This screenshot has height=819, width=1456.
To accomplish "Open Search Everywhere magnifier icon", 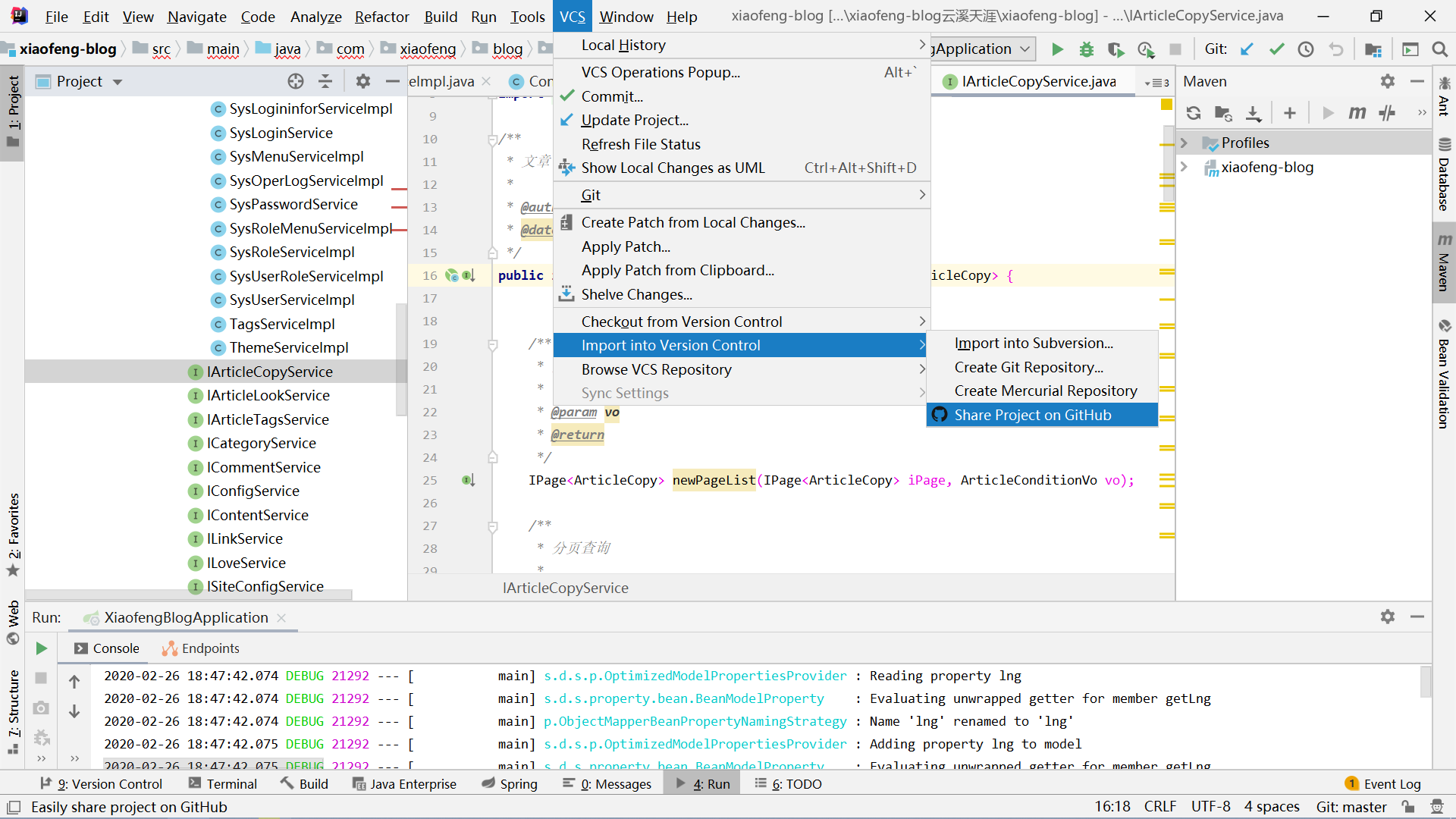I will pyautogui.click(x=1439, y=49).
